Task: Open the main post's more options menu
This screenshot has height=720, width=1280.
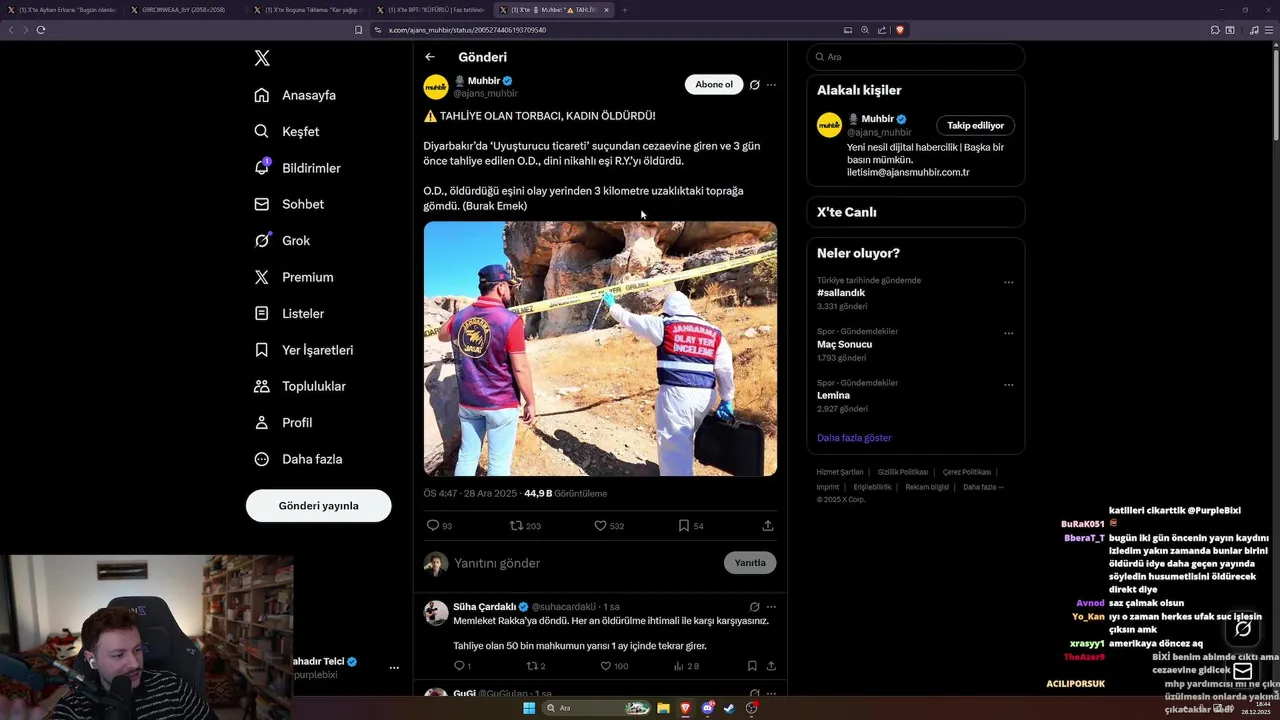Action: point(771,85)
